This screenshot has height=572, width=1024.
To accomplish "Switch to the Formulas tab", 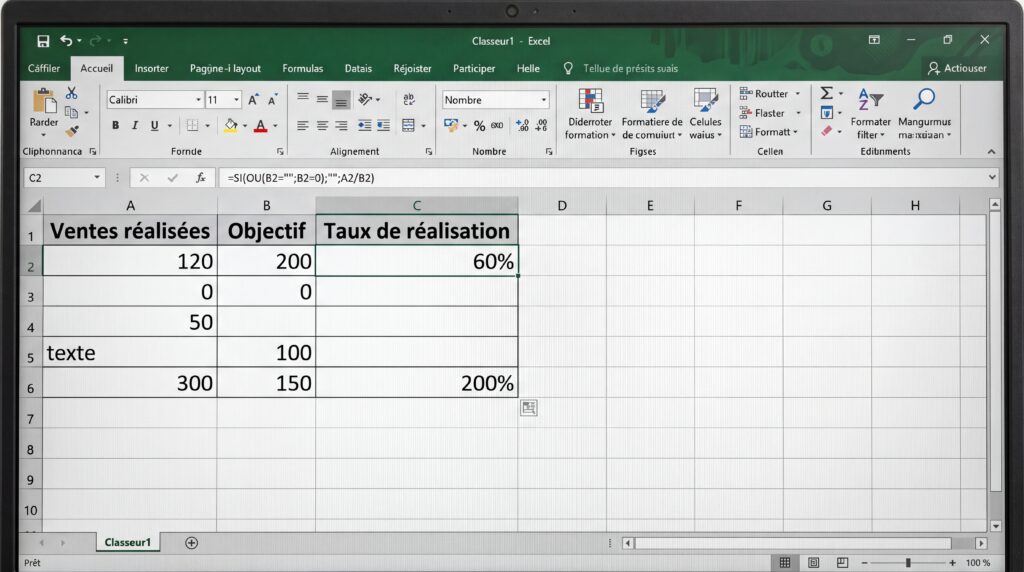I will [302, 68].
